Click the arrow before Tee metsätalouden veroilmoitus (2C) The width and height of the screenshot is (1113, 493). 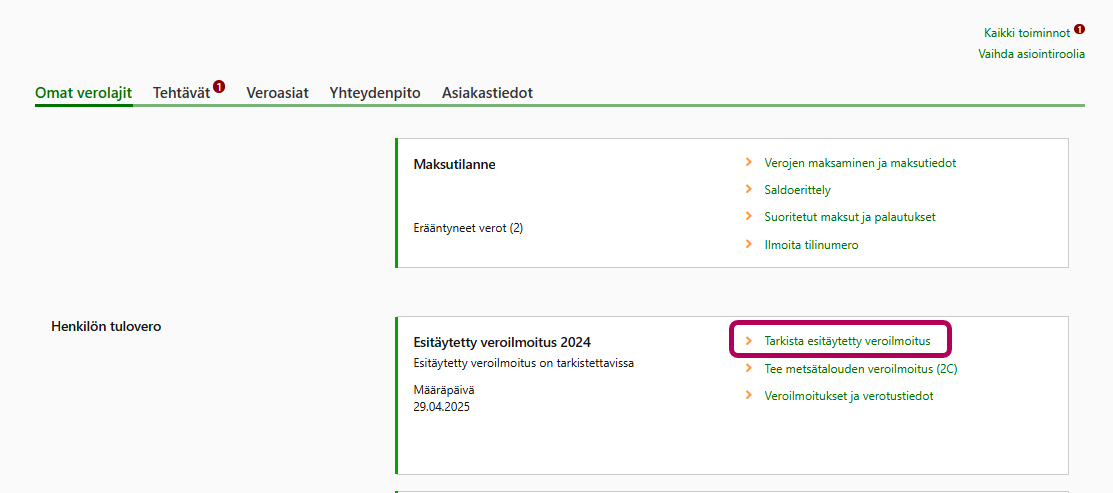pos(749,368)
